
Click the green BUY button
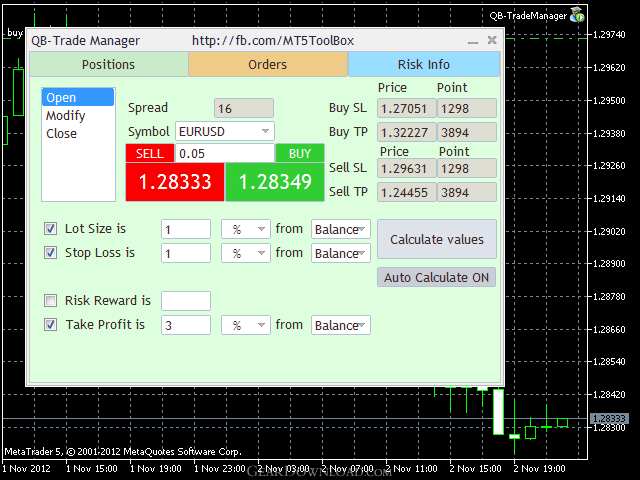pos(300,153)
